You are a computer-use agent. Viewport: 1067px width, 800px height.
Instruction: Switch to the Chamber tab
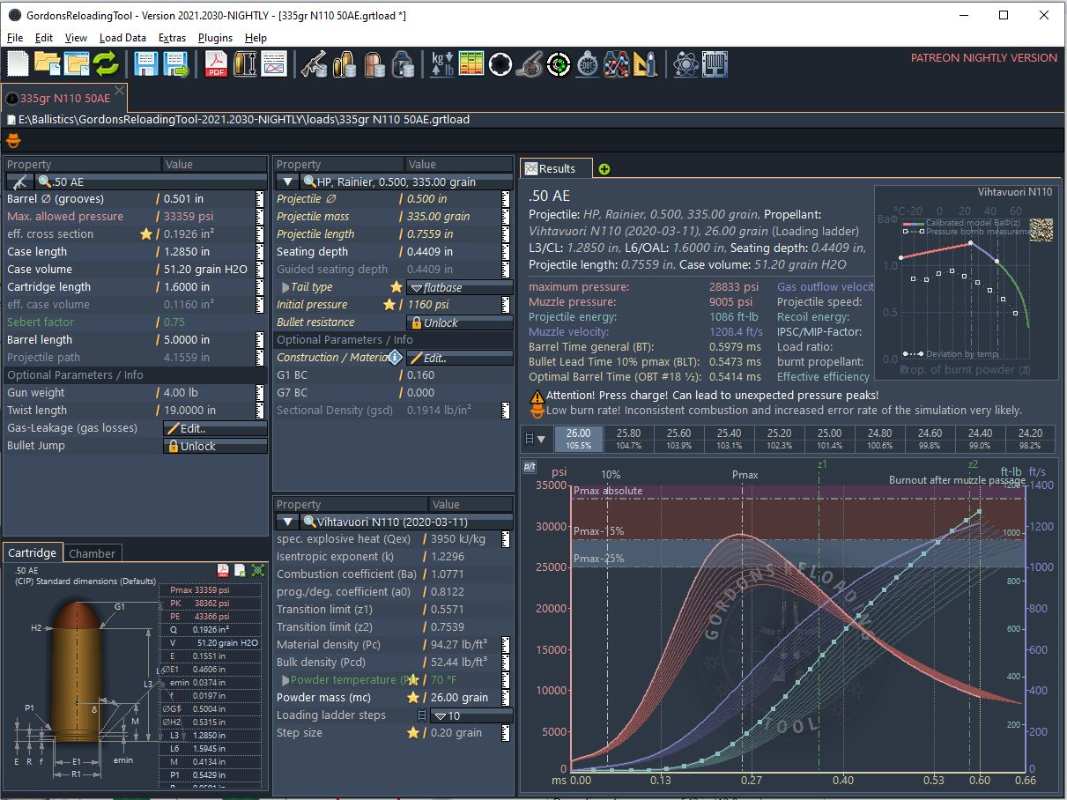pyautogui.click(x=92, y=553)
